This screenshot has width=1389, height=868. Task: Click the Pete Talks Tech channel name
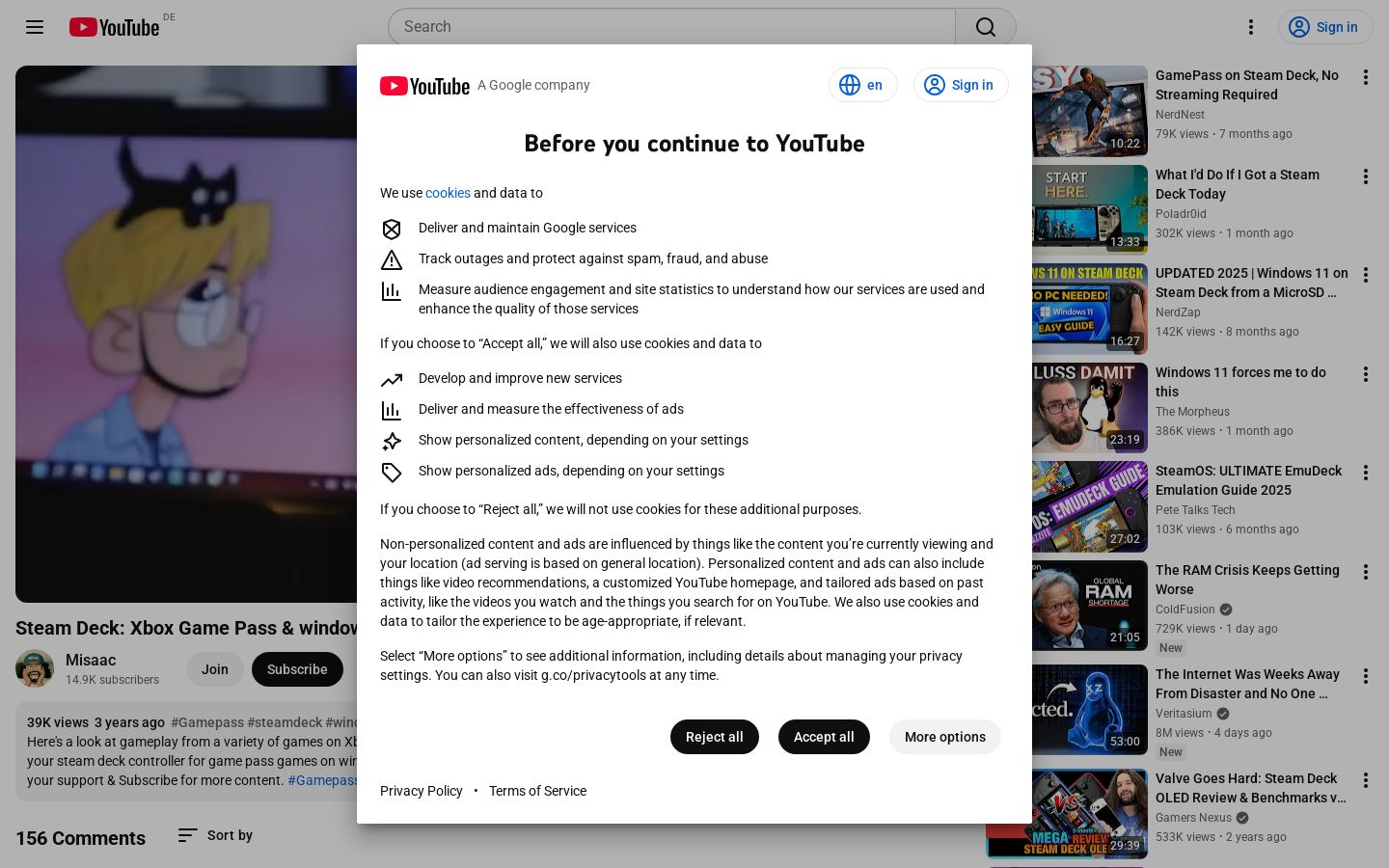(1195, 510)
